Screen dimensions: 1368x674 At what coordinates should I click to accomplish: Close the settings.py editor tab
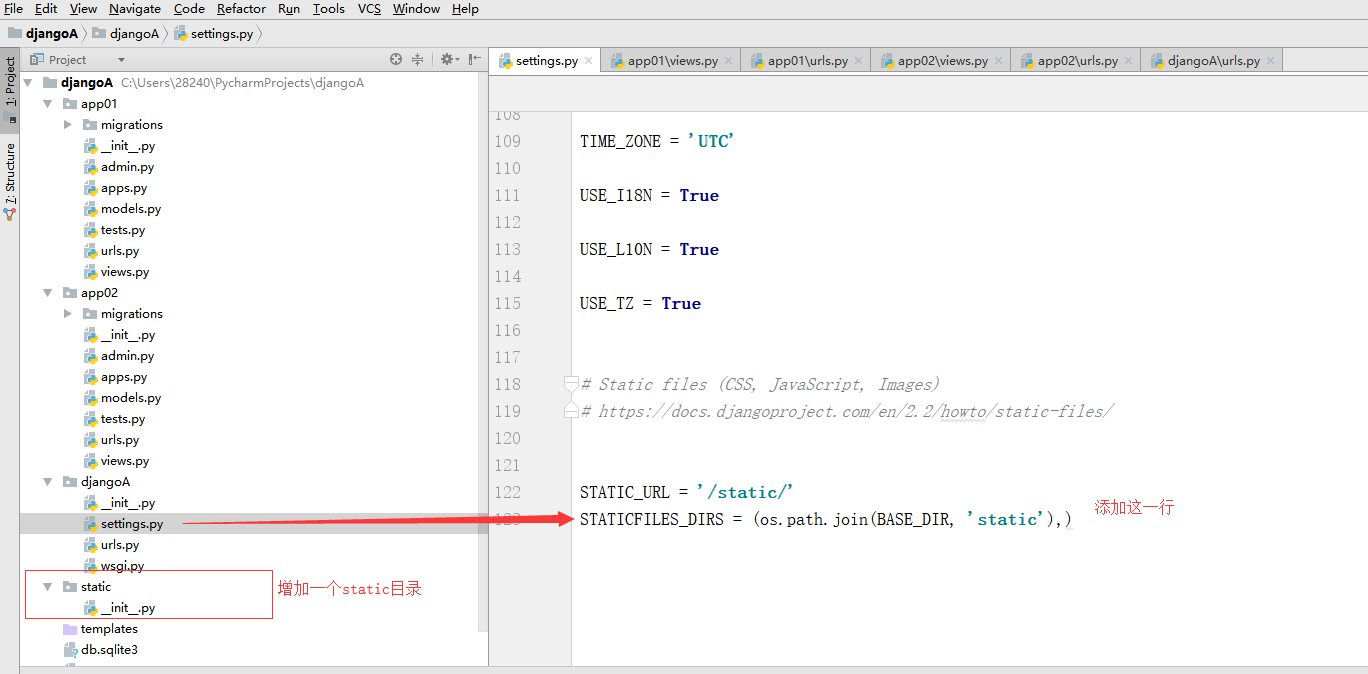(589, 61)
